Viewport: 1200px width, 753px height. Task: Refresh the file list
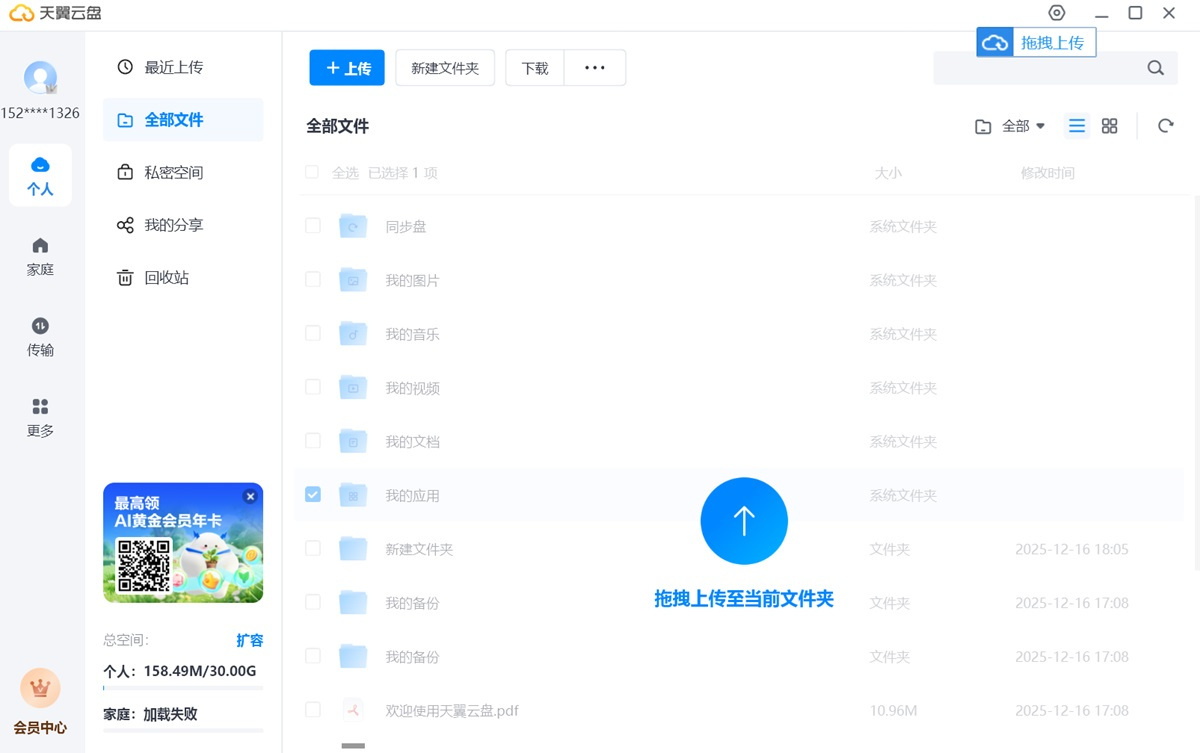1165,126
